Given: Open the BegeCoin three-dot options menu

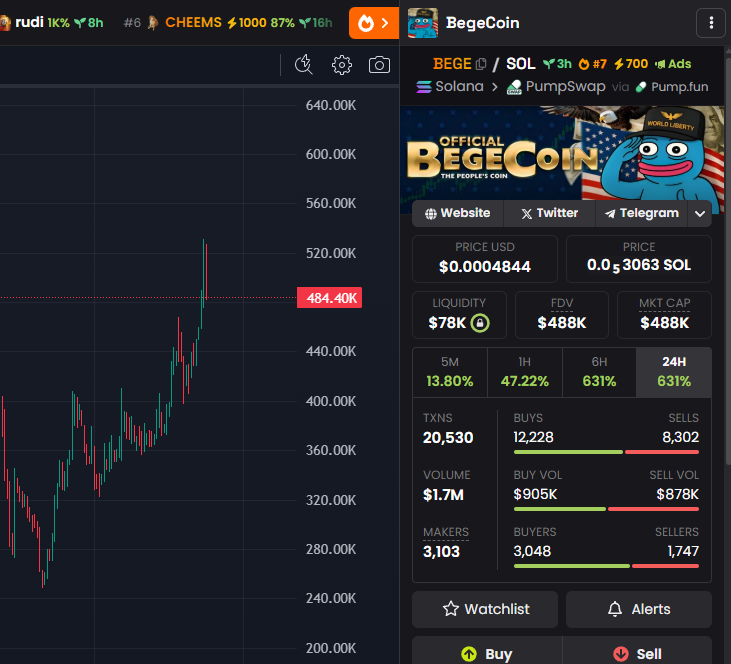Looking at the screenshot, I should point(711,22).
